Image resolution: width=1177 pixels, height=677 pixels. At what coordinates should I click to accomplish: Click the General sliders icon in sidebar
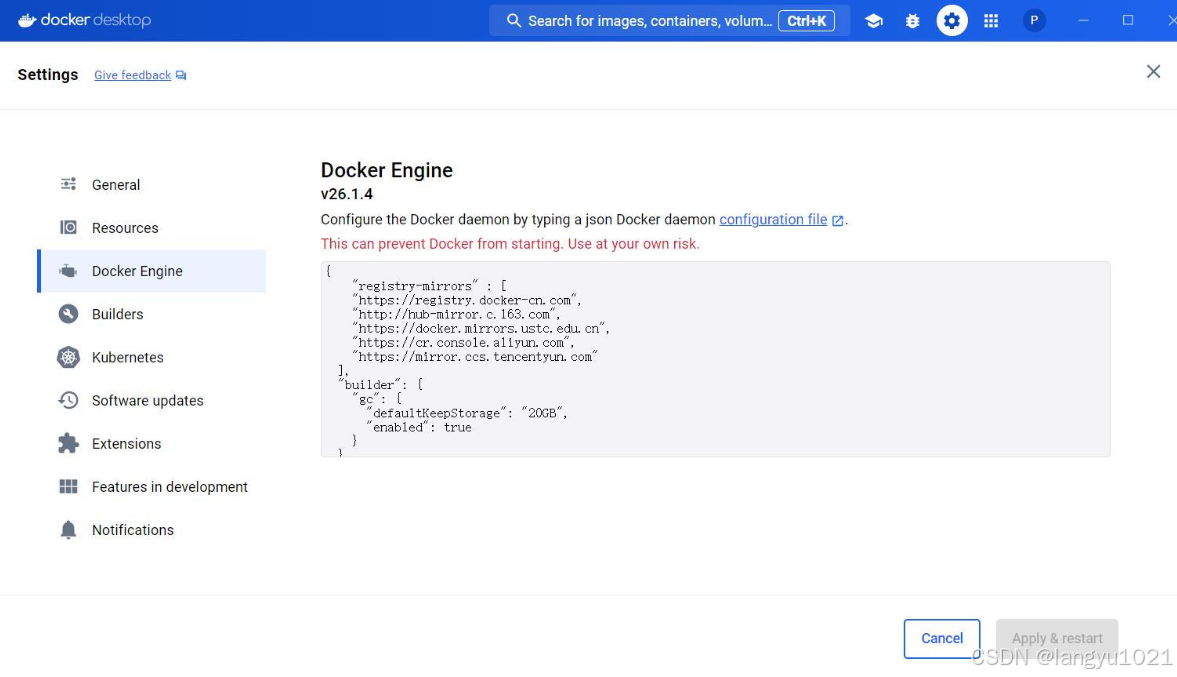point(68,184)
